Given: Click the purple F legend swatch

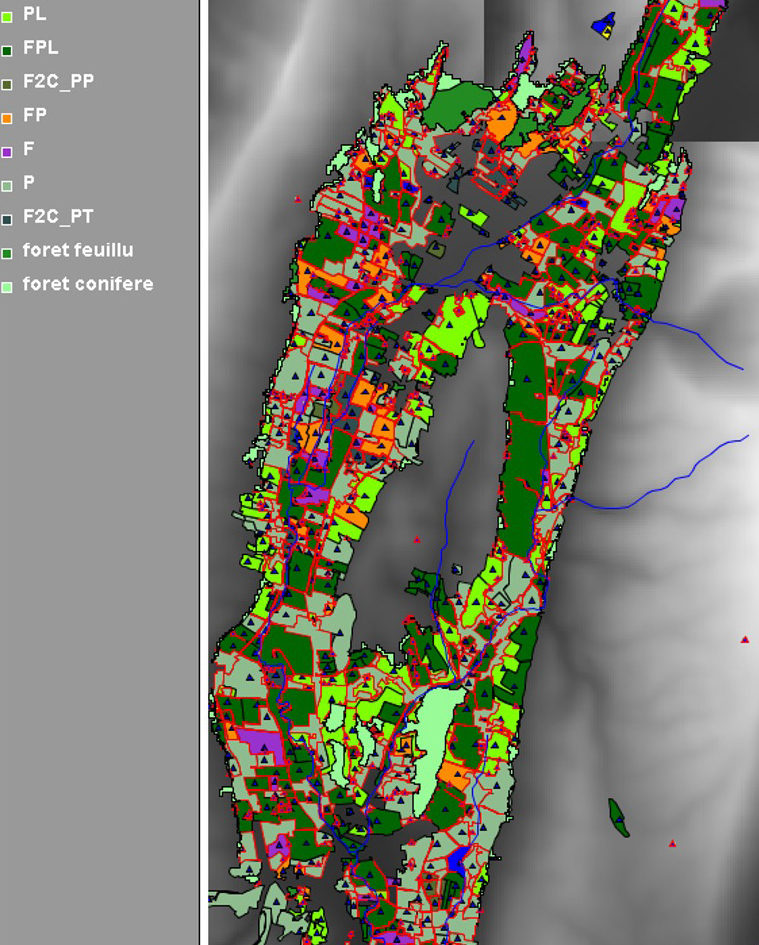Looking at the screenshot, I should 7,151.
